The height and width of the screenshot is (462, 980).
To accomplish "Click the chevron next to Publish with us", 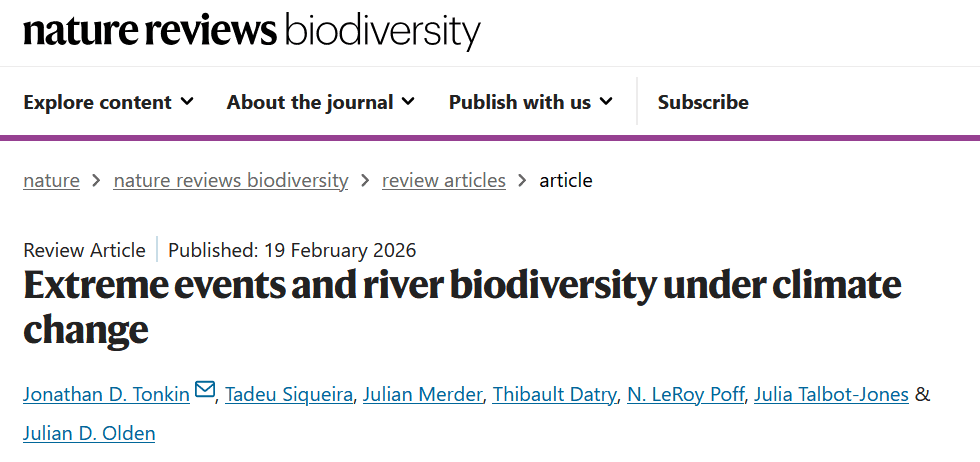I will coord(606,102).
